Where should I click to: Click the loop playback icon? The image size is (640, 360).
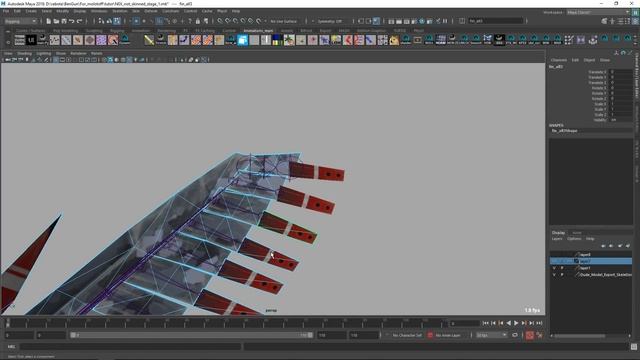[x=515, y=335]
